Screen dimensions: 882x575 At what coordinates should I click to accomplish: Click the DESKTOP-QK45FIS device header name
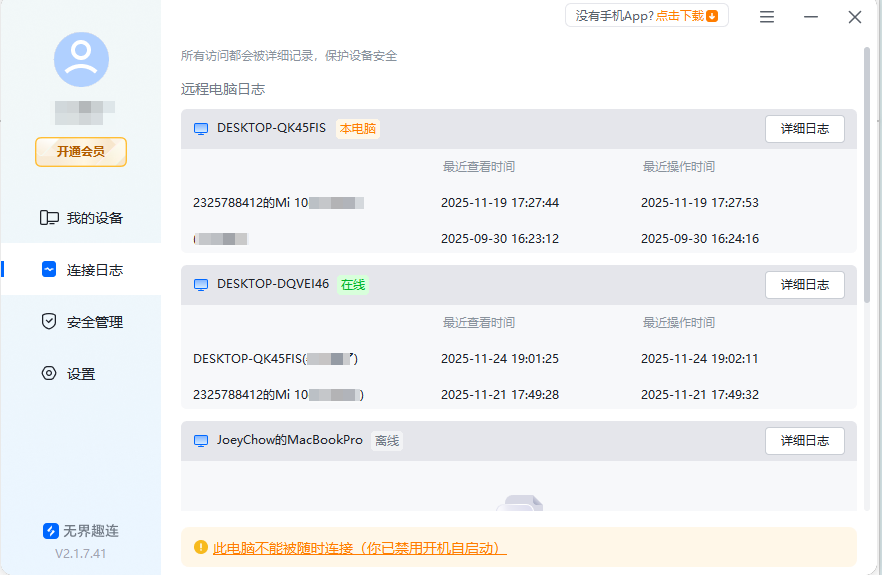(271, 128)
